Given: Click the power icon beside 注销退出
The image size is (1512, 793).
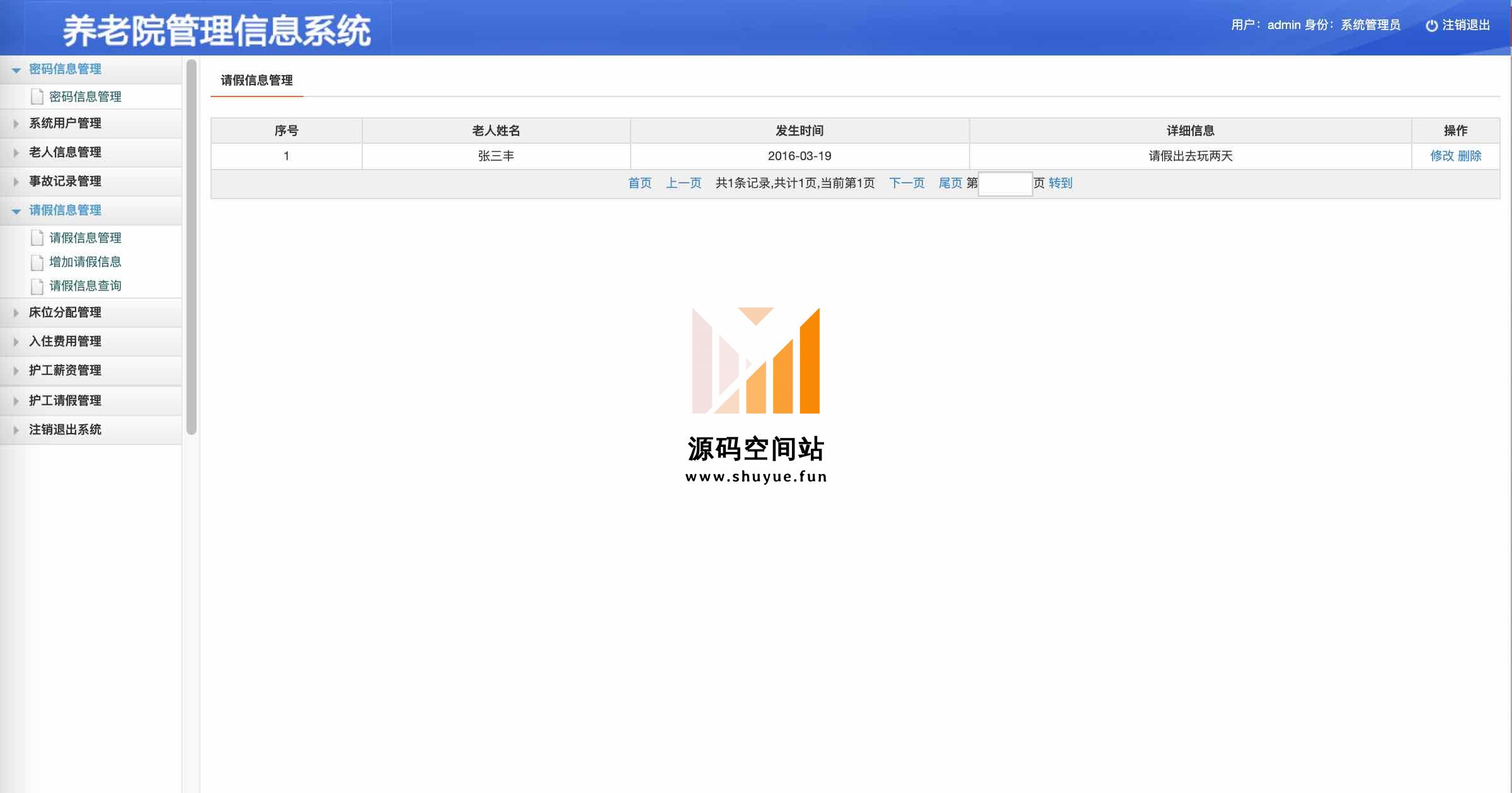Looking at the screenshot, I should click(1431, 25).
